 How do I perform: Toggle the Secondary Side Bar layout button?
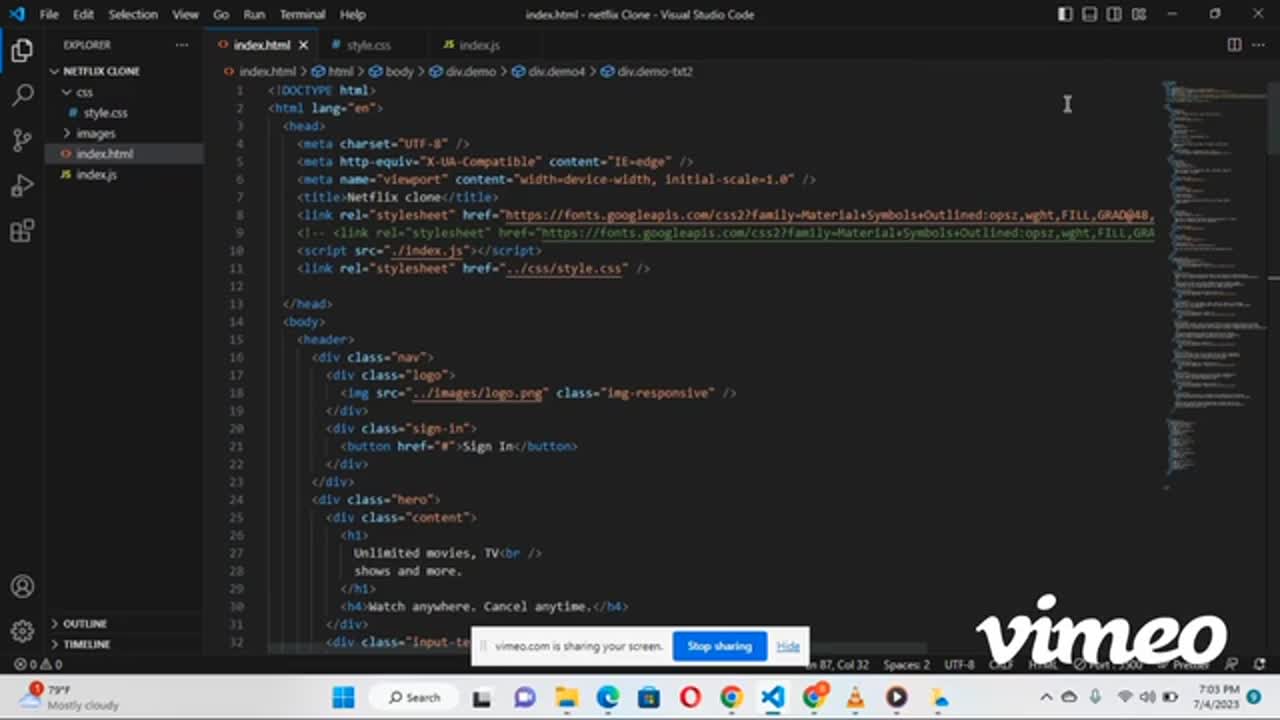pos(1113,14)
